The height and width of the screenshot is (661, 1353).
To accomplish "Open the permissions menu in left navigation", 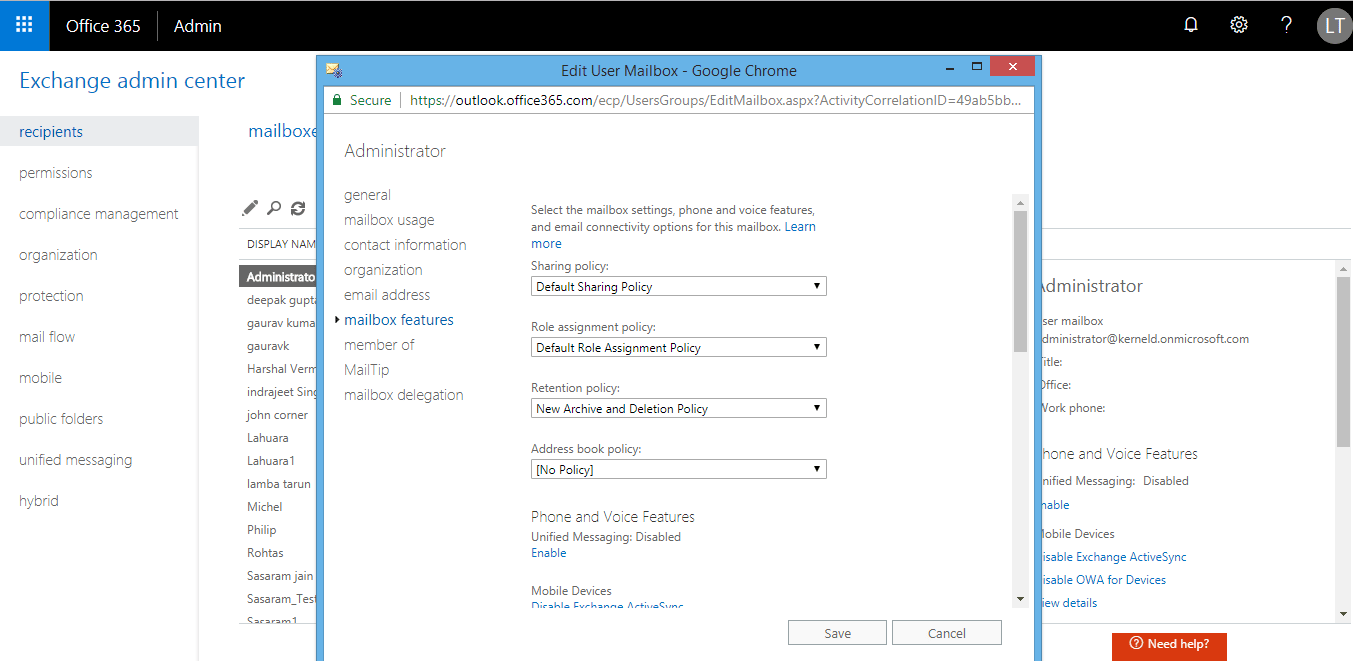I will point(55,173).
